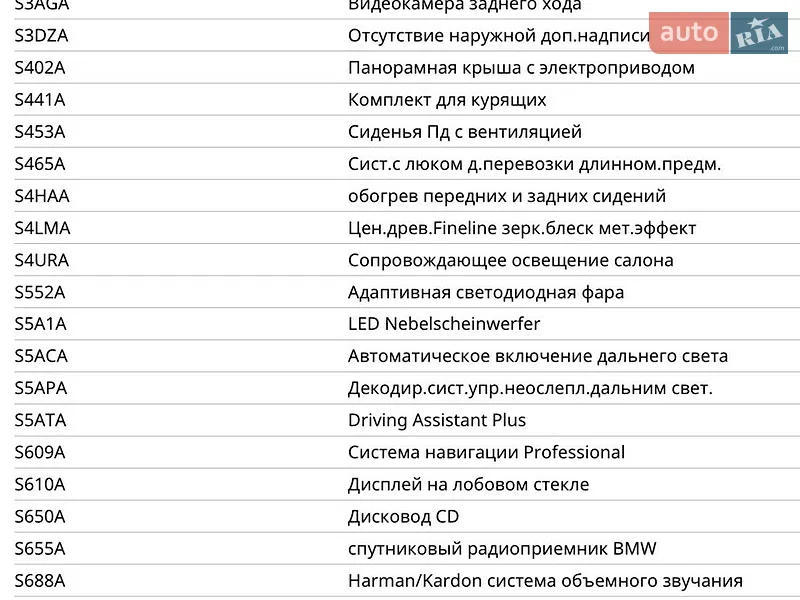The width and height of the screenshot is (800, 600).
Task: Select the option code S610A
Action: pos(40,485)
